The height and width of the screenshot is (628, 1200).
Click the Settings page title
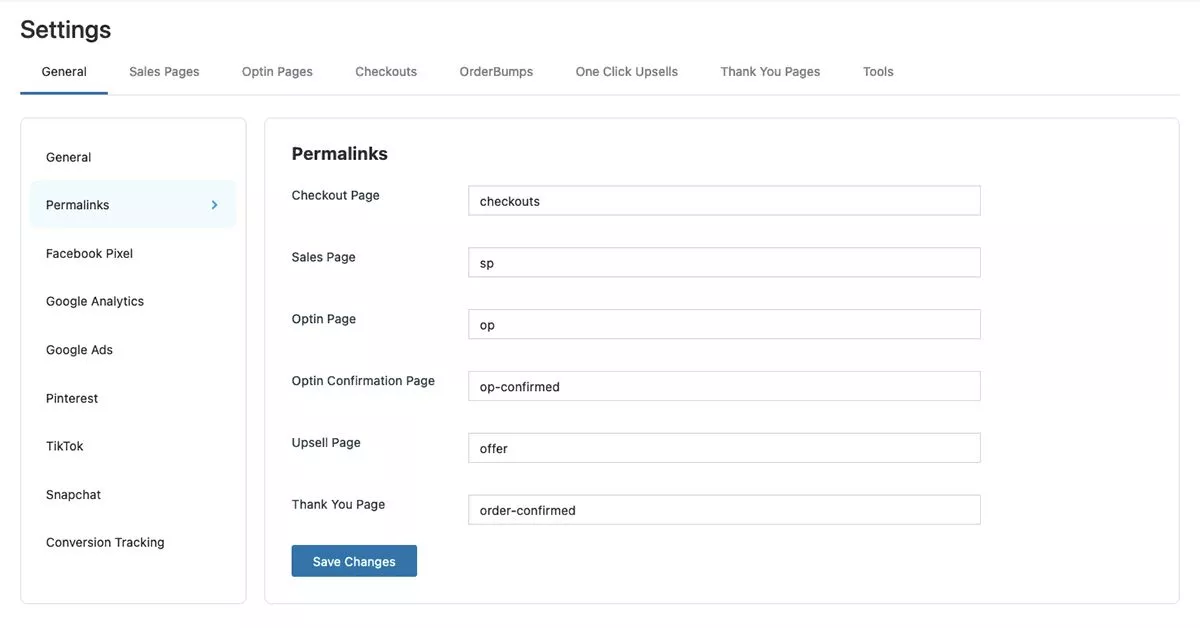pyautogui.click(x=66, y=30)
